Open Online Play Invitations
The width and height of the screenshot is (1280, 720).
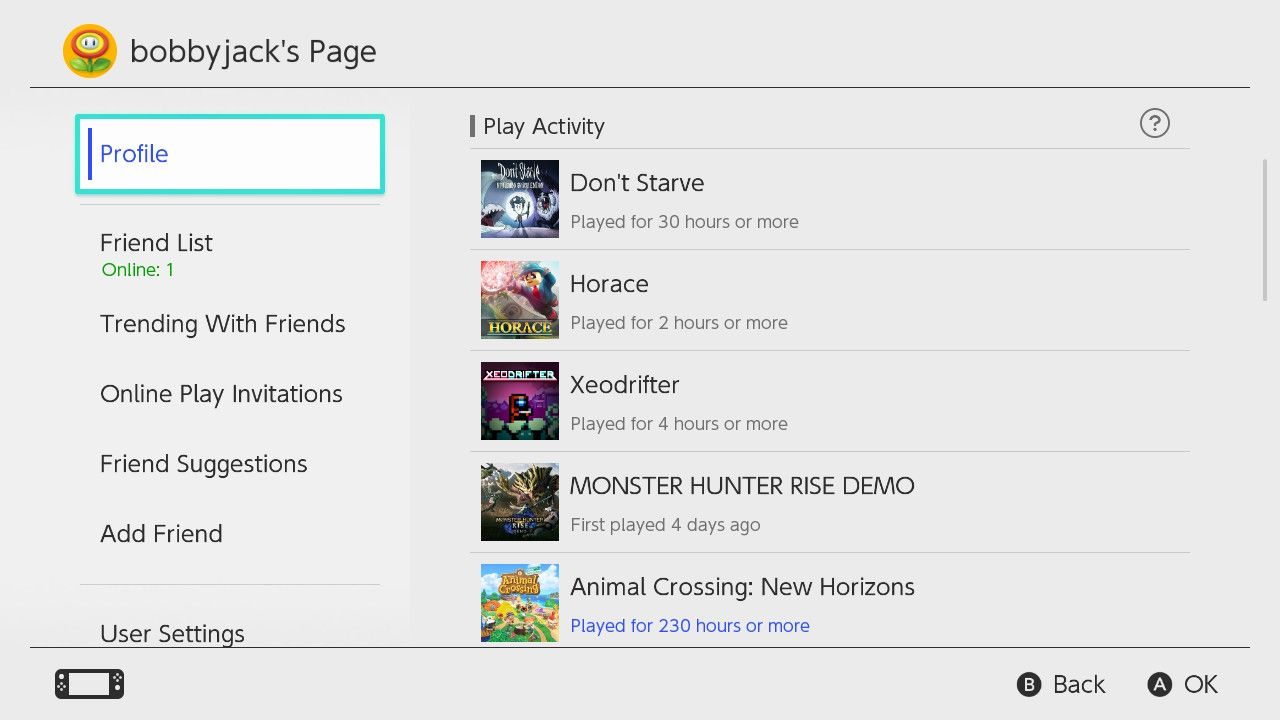tap(221, 394)
